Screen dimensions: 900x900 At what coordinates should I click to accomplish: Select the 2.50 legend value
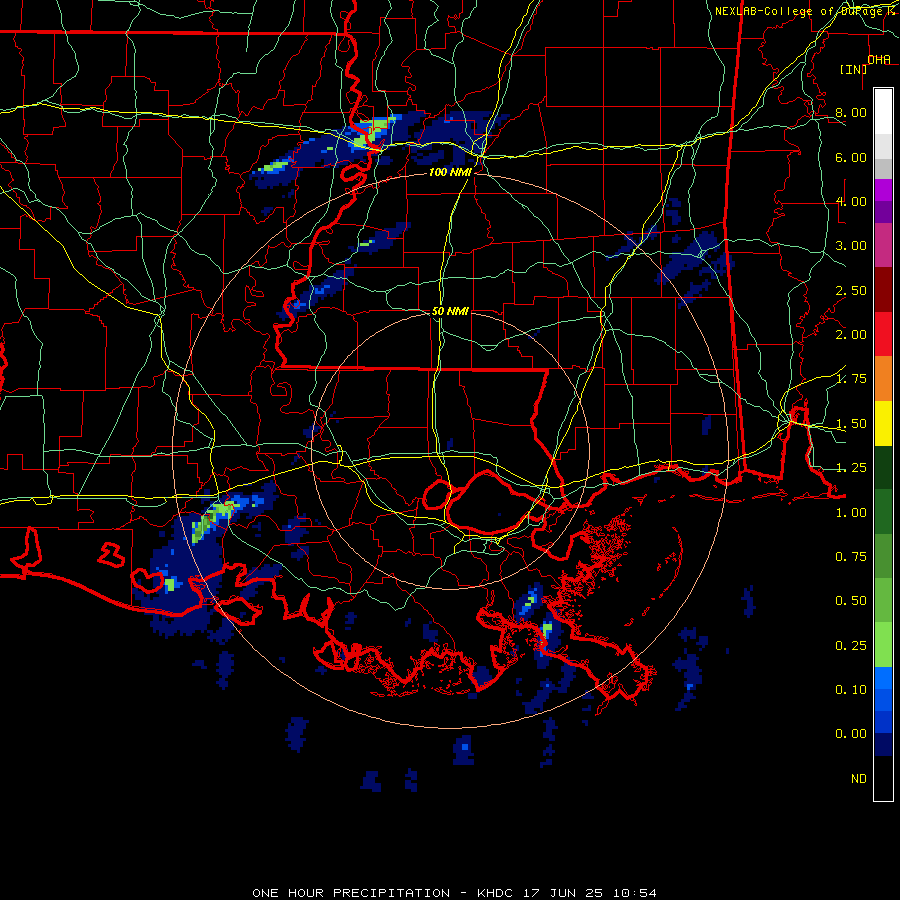[851, 290]
